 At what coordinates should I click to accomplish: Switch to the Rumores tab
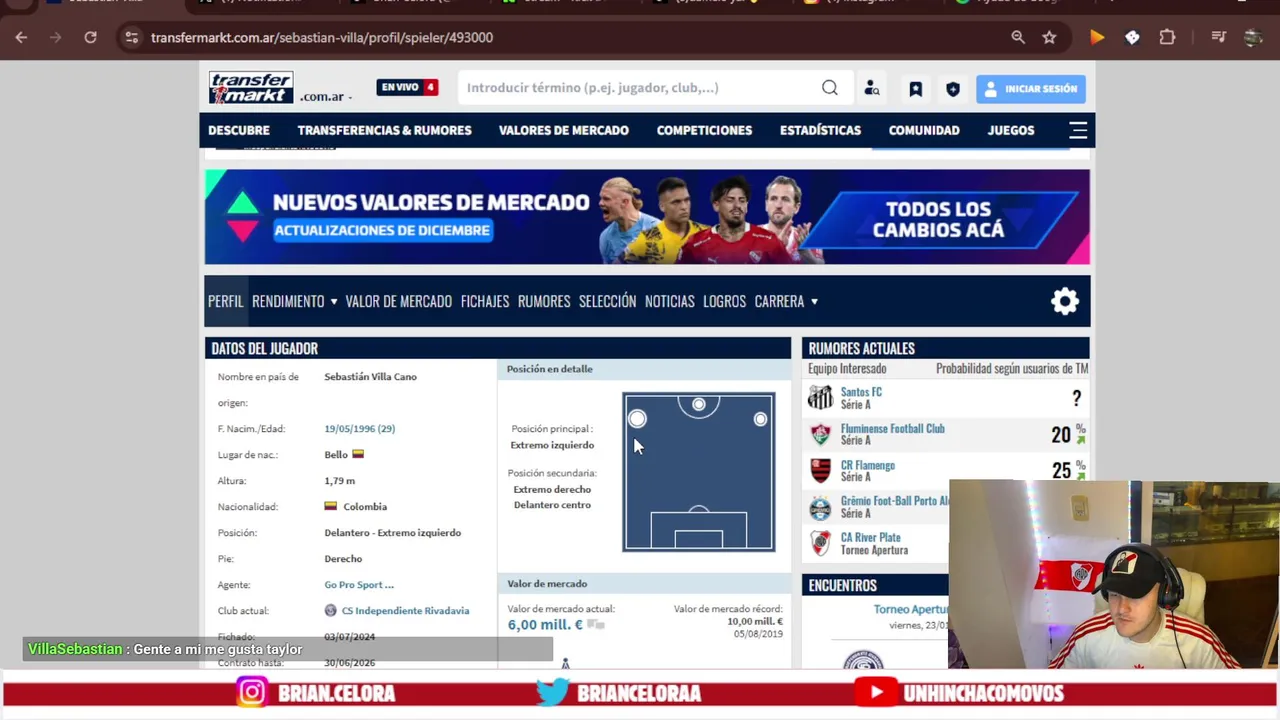(x=544, y=301)
